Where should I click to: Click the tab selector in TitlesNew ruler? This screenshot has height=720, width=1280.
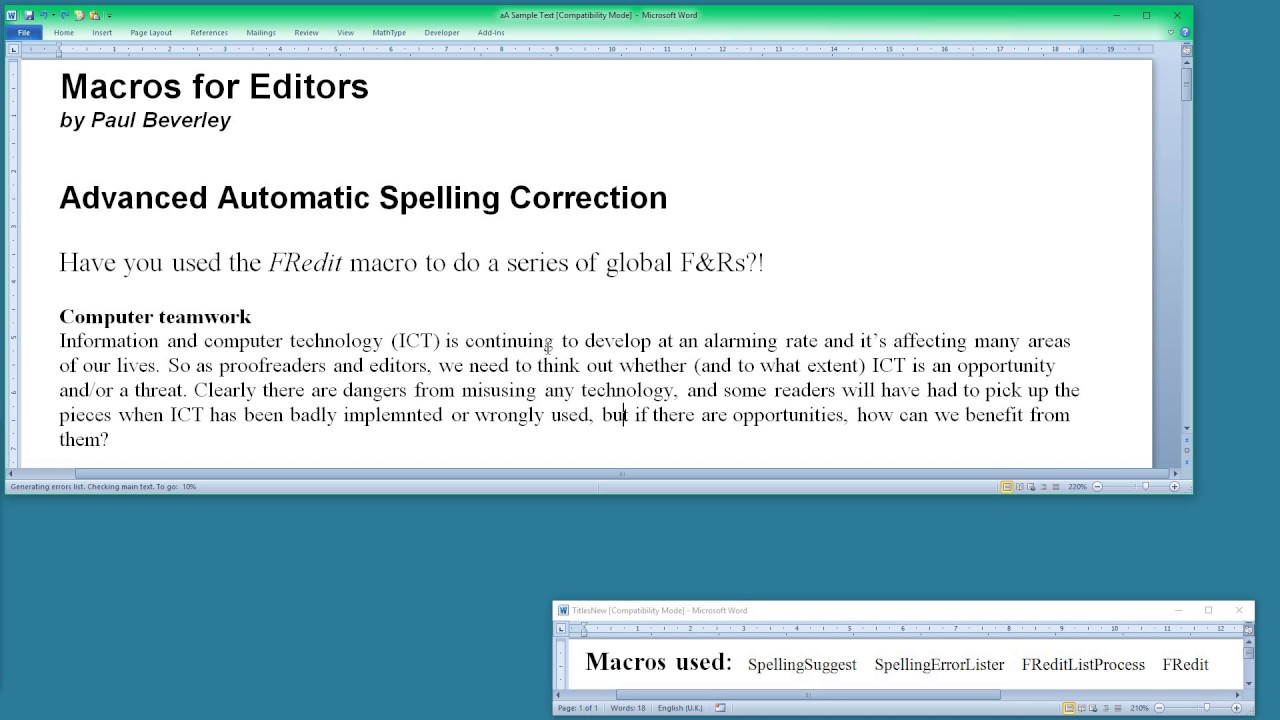561,629
